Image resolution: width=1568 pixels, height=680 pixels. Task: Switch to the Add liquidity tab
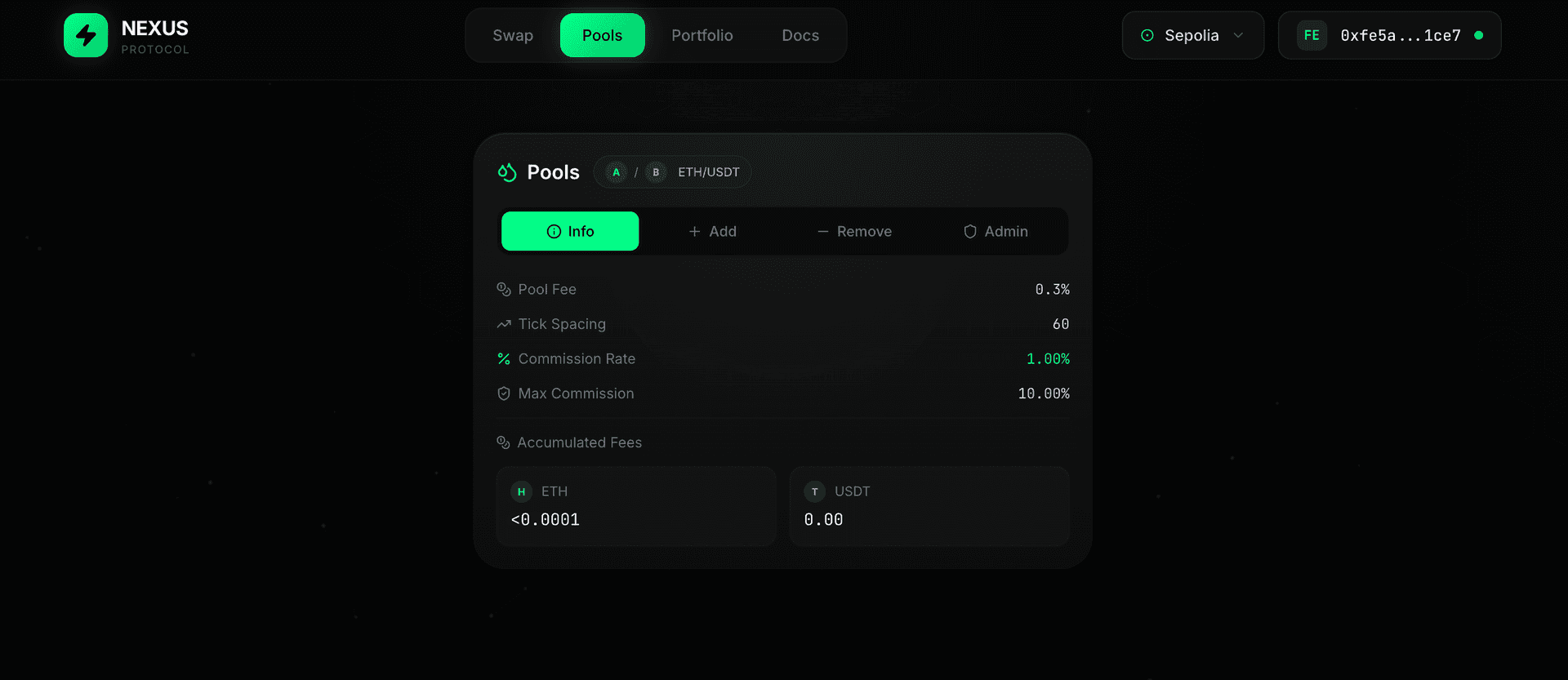click(712, 232)
